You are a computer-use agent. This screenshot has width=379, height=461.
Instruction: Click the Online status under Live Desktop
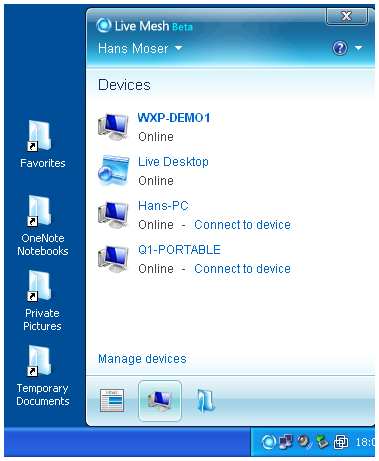tap(156, 181)
